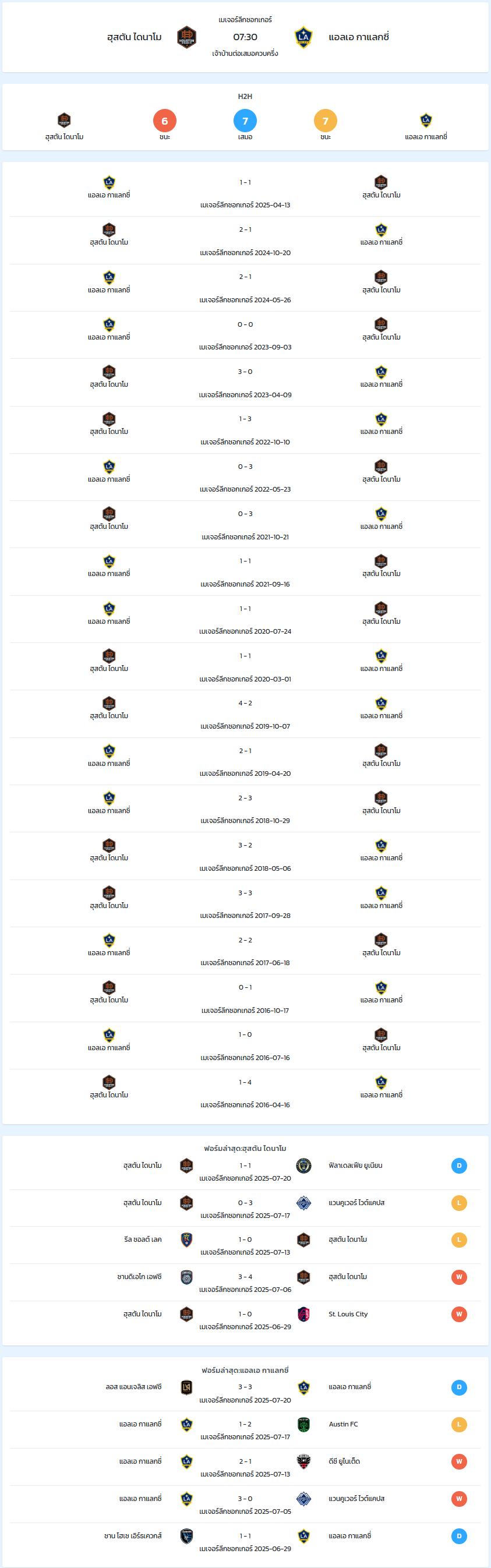Click Houston Dynamo crest in H2H summary
Viewport: 491px width, 1568px height.
point(64,121)
